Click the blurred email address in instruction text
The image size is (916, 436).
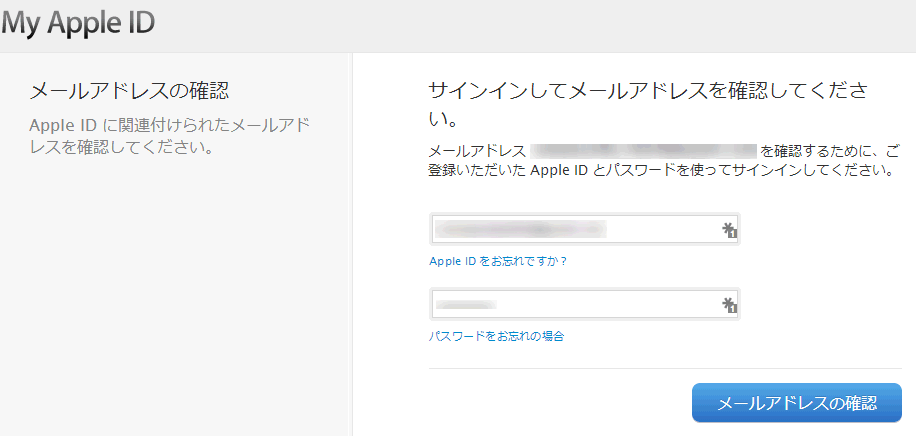pyautogui.click(x=643, y=151)
